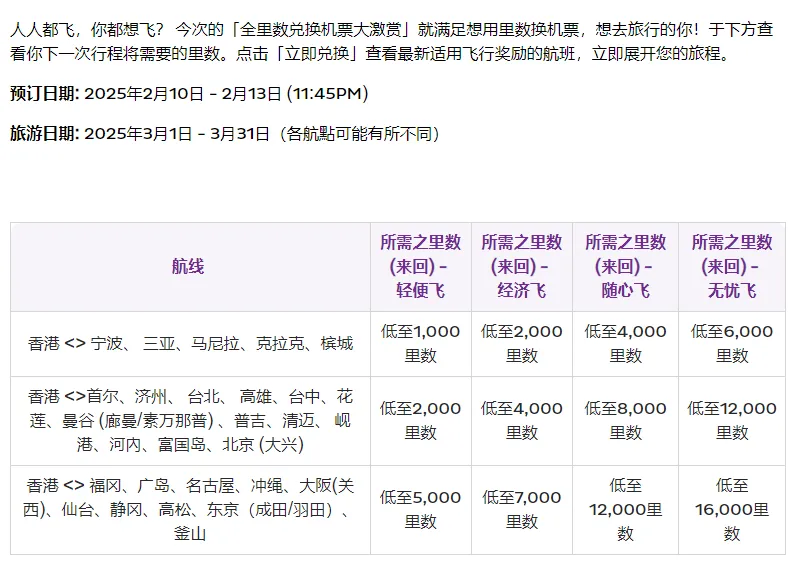Click the 低至5,000里数 cell
This screenshot has height=564, width=796.
(x=420, y=509)
